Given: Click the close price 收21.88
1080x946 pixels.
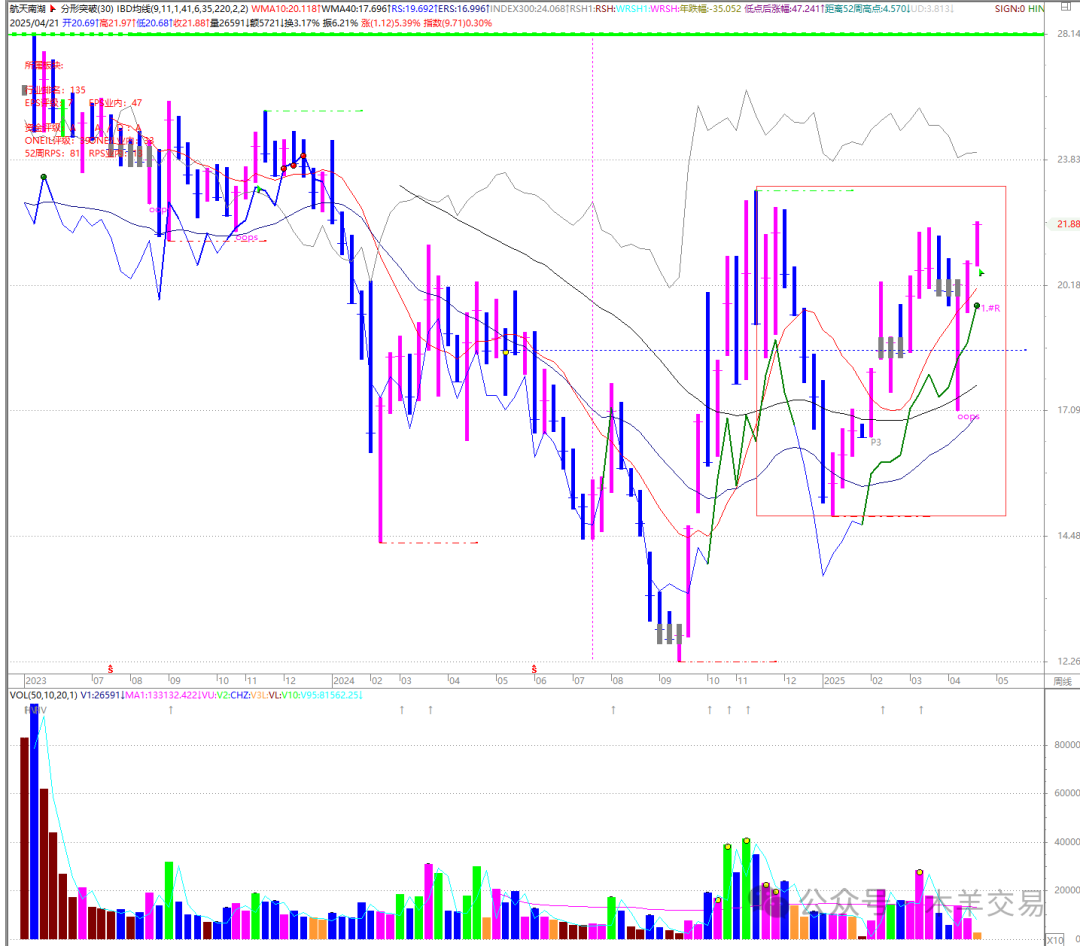Looking at the screenshot, I should [x=190, y=23].
